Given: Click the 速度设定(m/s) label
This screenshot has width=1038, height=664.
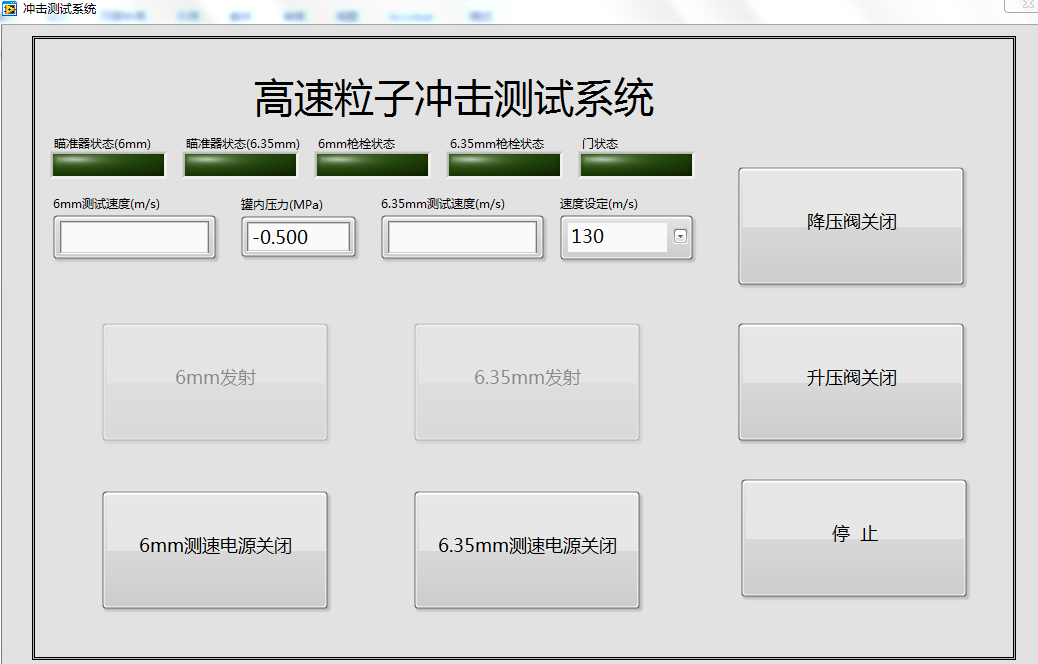Looking at the screenshot, I should (598, 204).
